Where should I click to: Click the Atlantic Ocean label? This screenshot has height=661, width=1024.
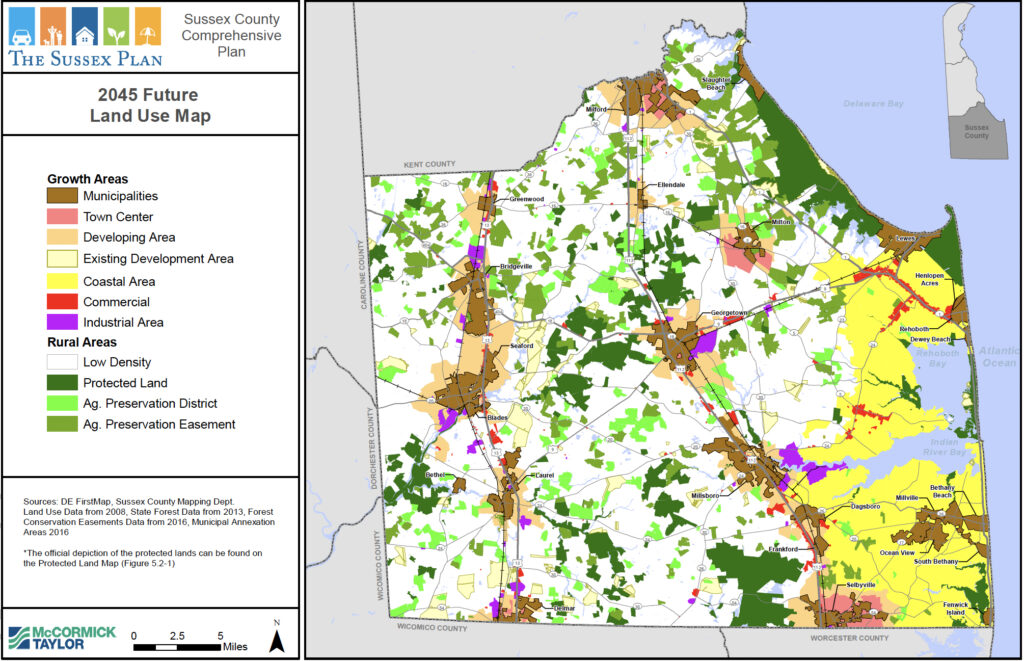click(x=999, y=357)
